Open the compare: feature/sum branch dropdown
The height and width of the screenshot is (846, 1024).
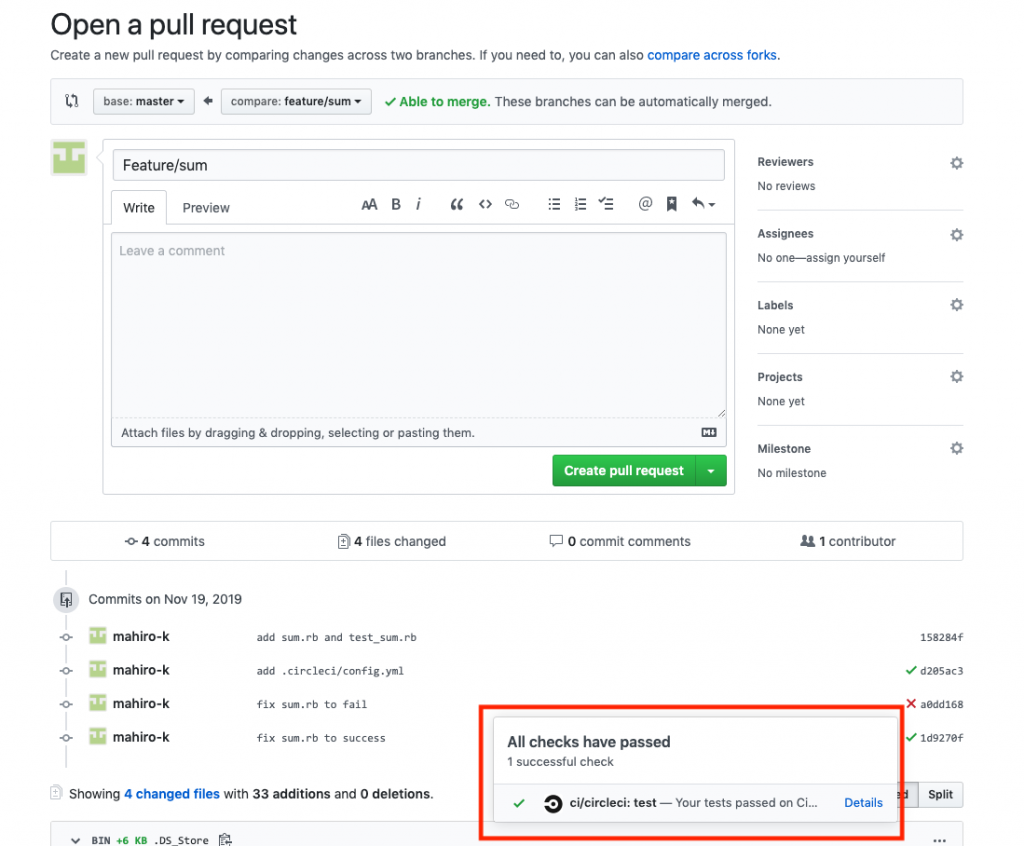[296, 101]
